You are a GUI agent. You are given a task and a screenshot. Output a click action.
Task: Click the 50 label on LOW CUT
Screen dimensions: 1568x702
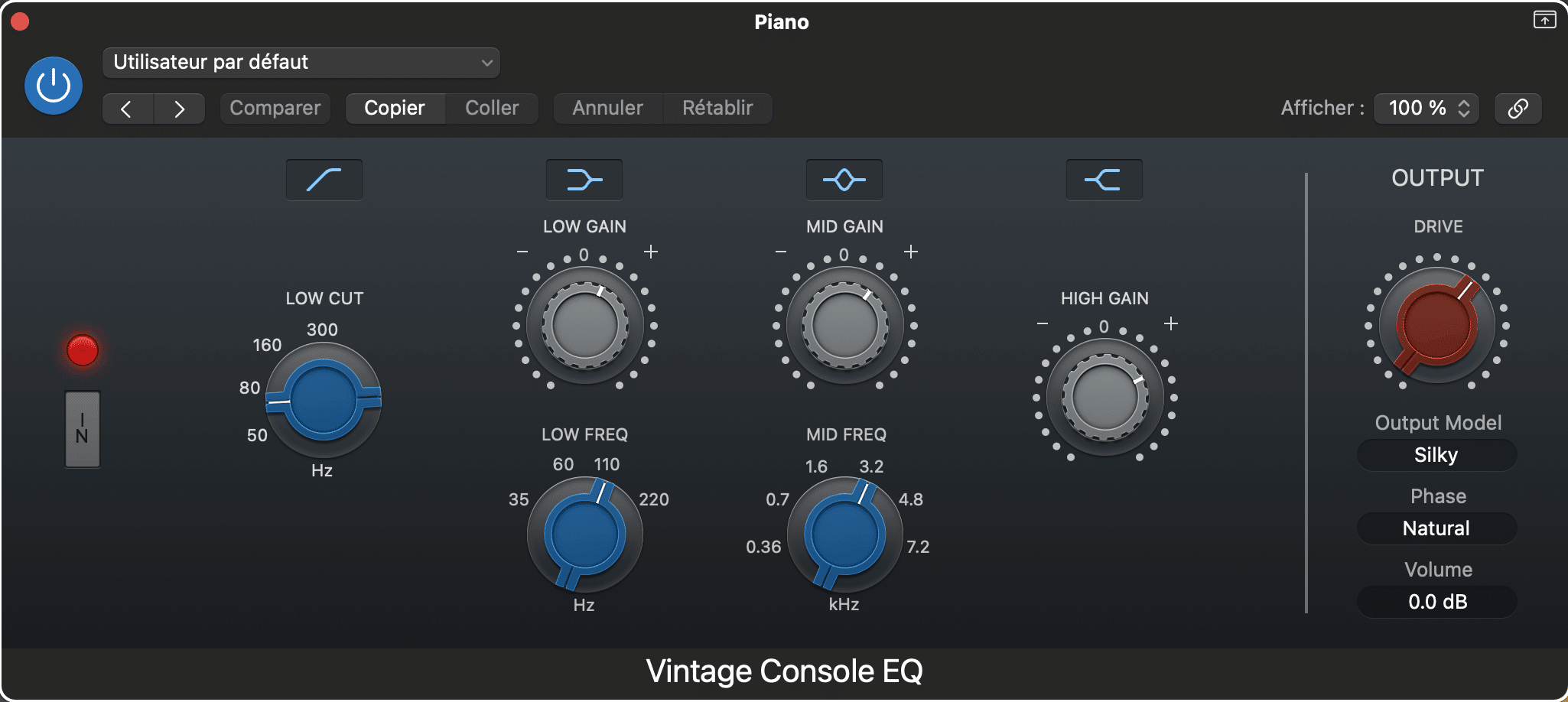click(x=257, y=435)
